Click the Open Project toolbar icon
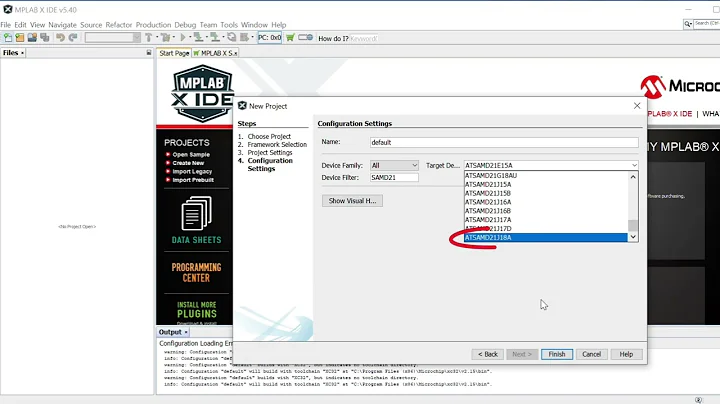Viewport: 720px width, 404px height. 32,38
